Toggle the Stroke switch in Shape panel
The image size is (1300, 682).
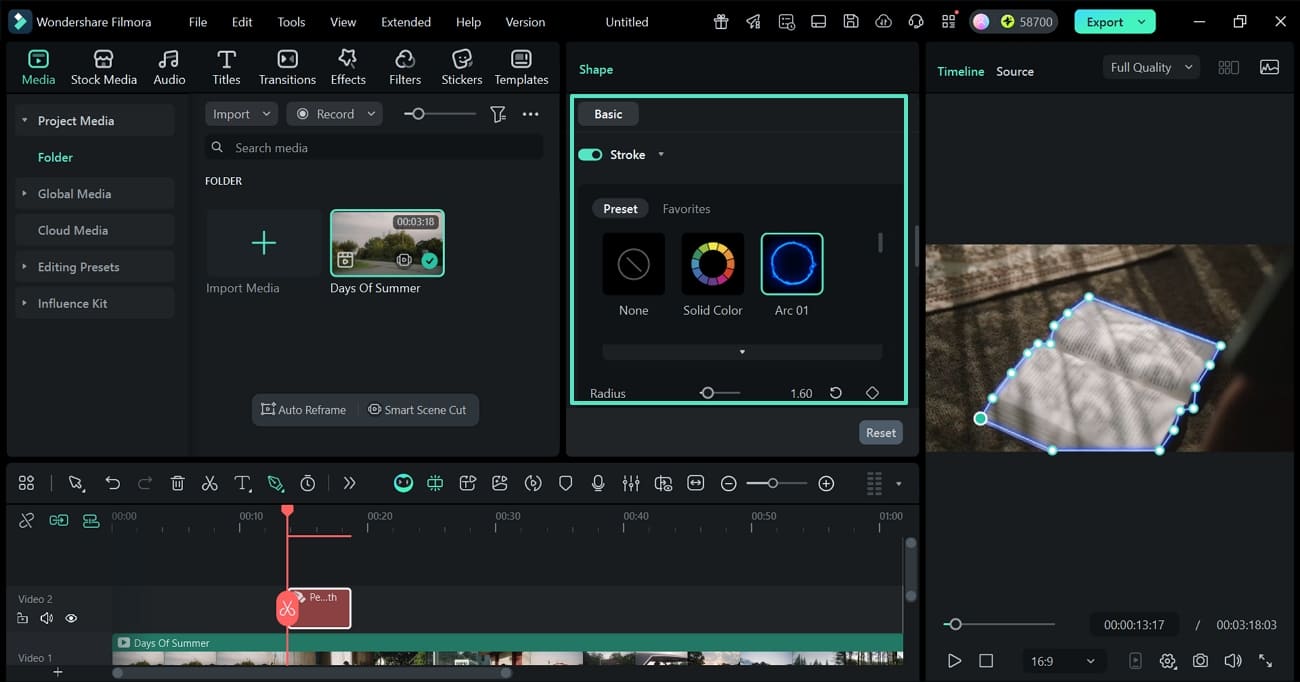click(589, 154)
